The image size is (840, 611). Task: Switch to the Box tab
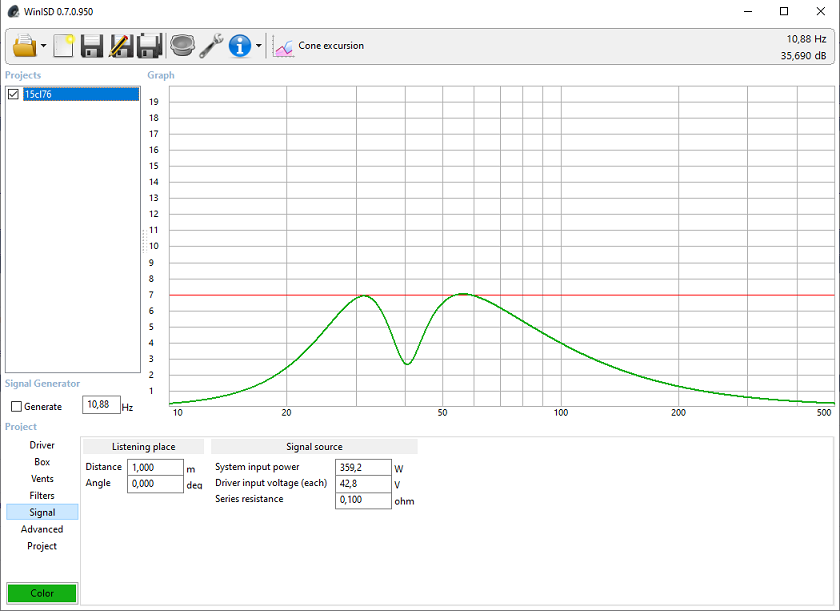tap(42, 462)
